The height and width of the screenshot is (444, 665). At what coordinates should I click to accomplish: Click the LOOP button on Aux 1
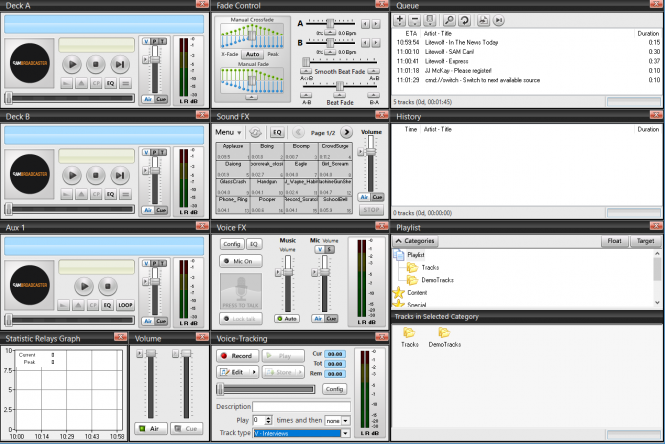[x=125, y=305]
